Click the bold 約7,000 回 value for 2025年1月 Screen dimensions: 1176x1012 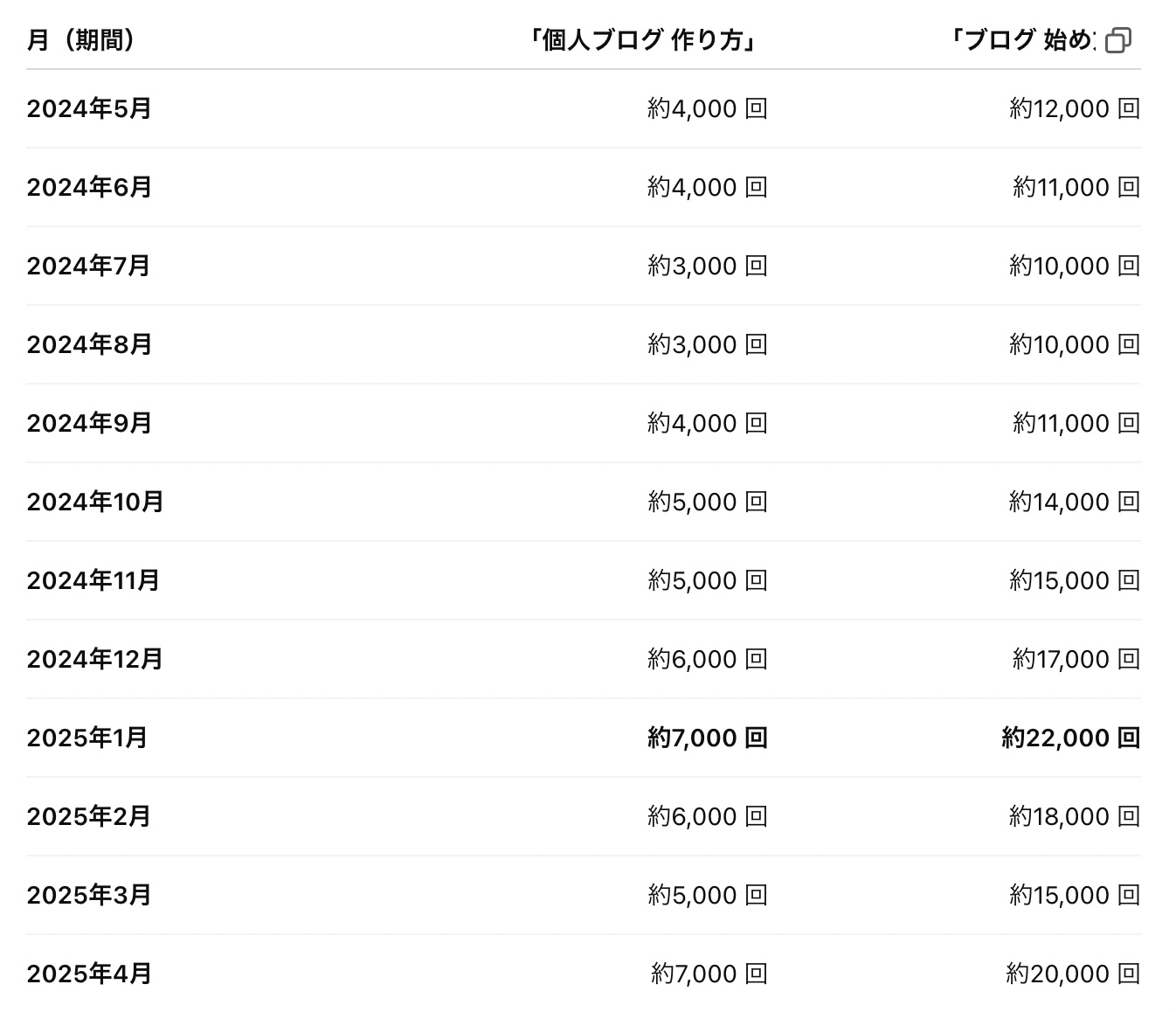[708, 738]
